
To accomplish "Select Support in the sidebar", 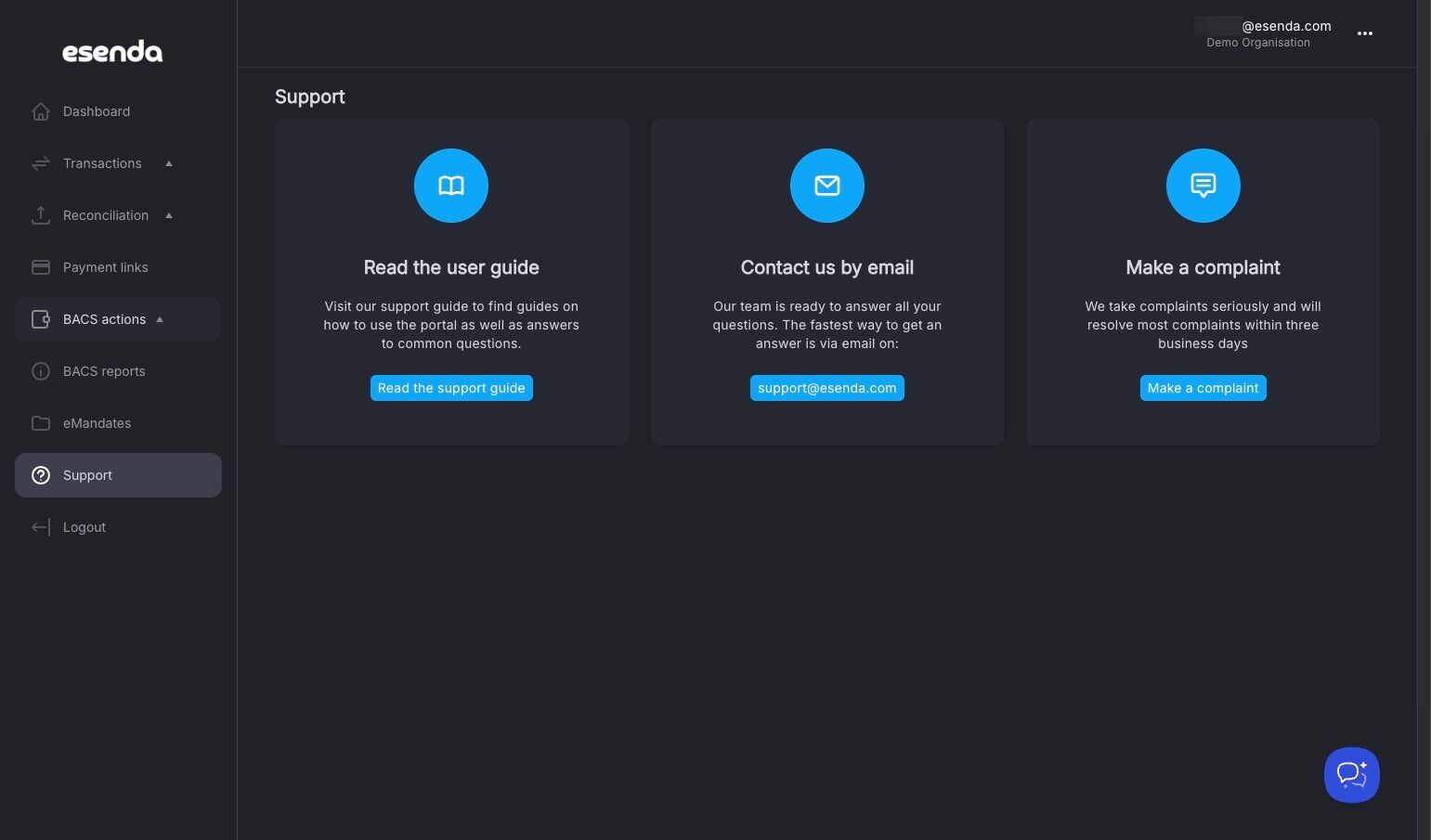I will pos(118,475).
